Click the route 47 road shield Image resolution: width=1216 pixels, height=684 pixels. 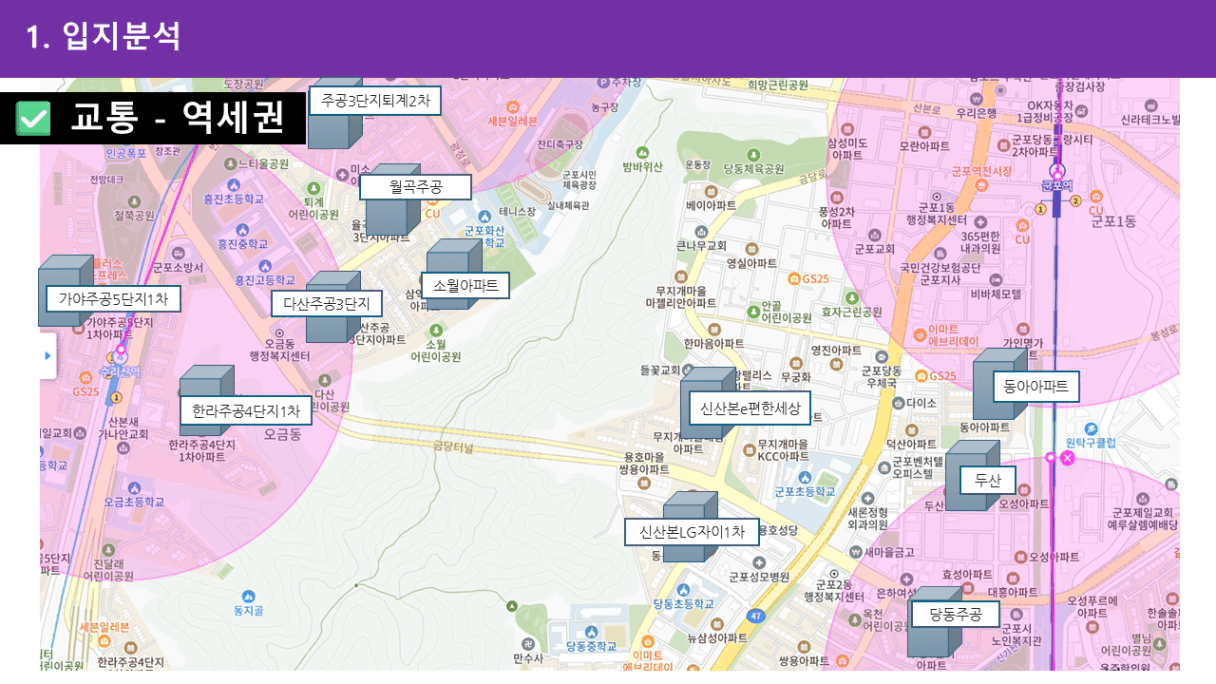click(757, 615)
